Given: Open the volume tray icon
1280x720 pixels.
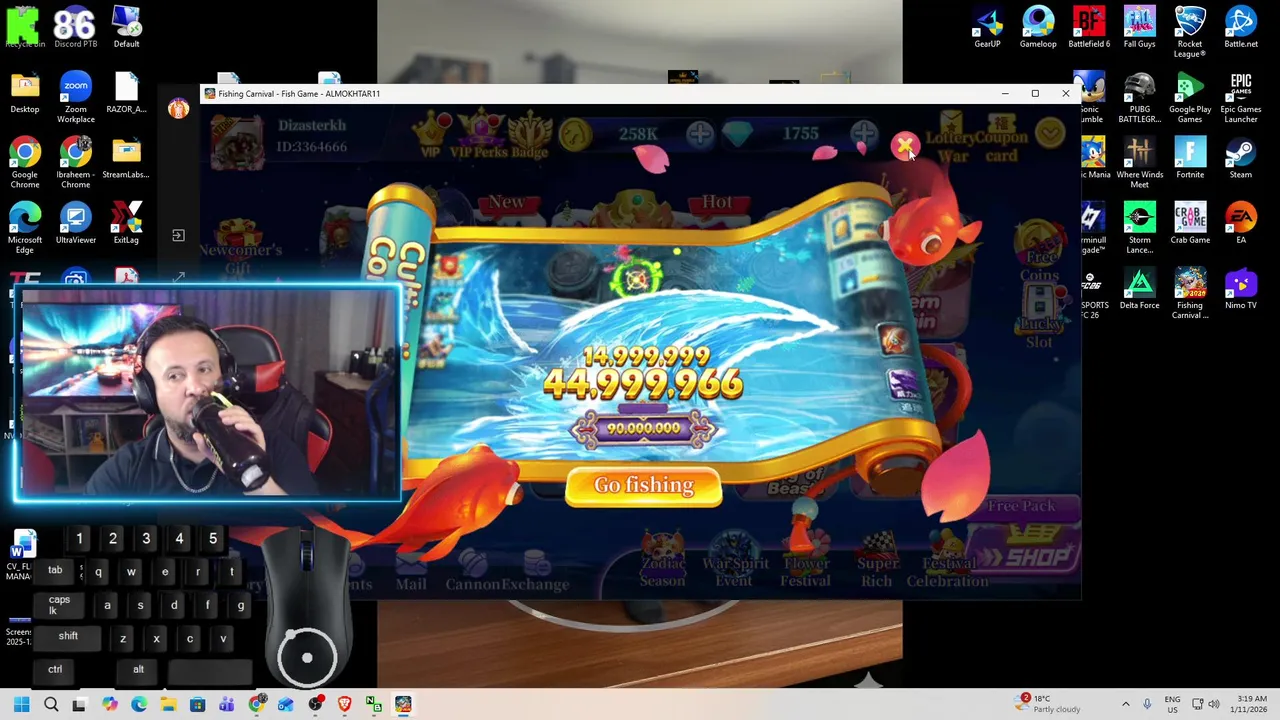Looking at the screenshot, I should point(1214,704).
